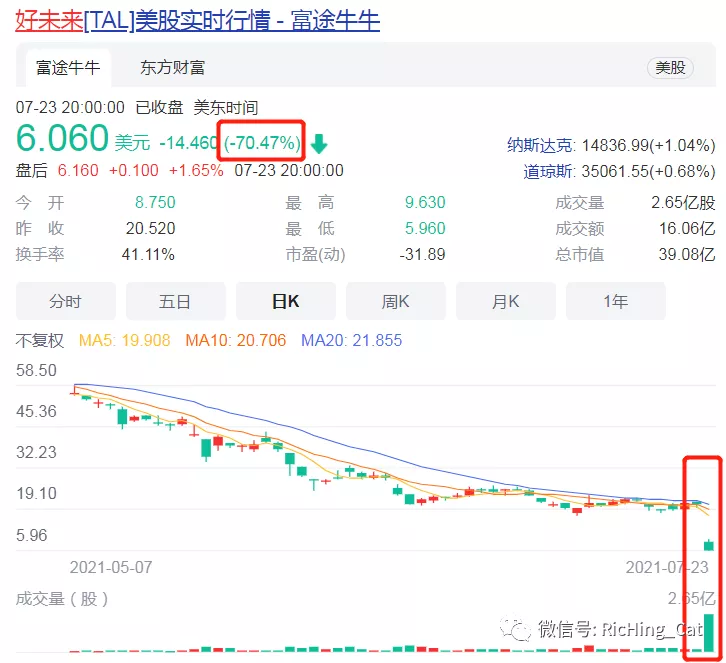Click the 换手率 value 41.11%
Screen dimensions: 726x663
click(148, 254)
